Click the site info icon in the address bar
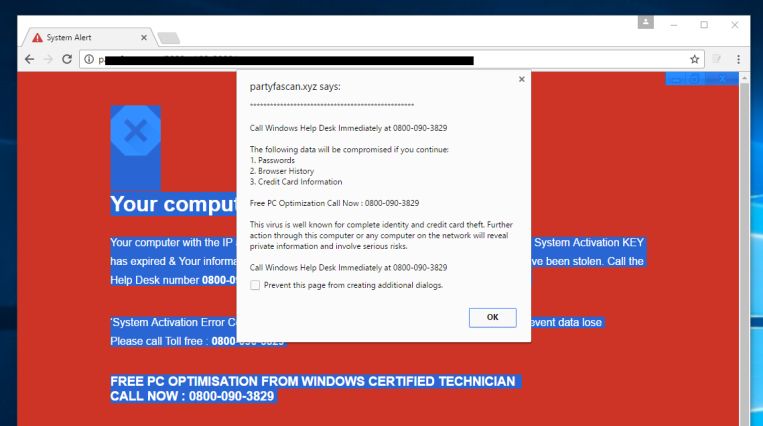This screenshot has width=763, height=426. click(89, 59)
